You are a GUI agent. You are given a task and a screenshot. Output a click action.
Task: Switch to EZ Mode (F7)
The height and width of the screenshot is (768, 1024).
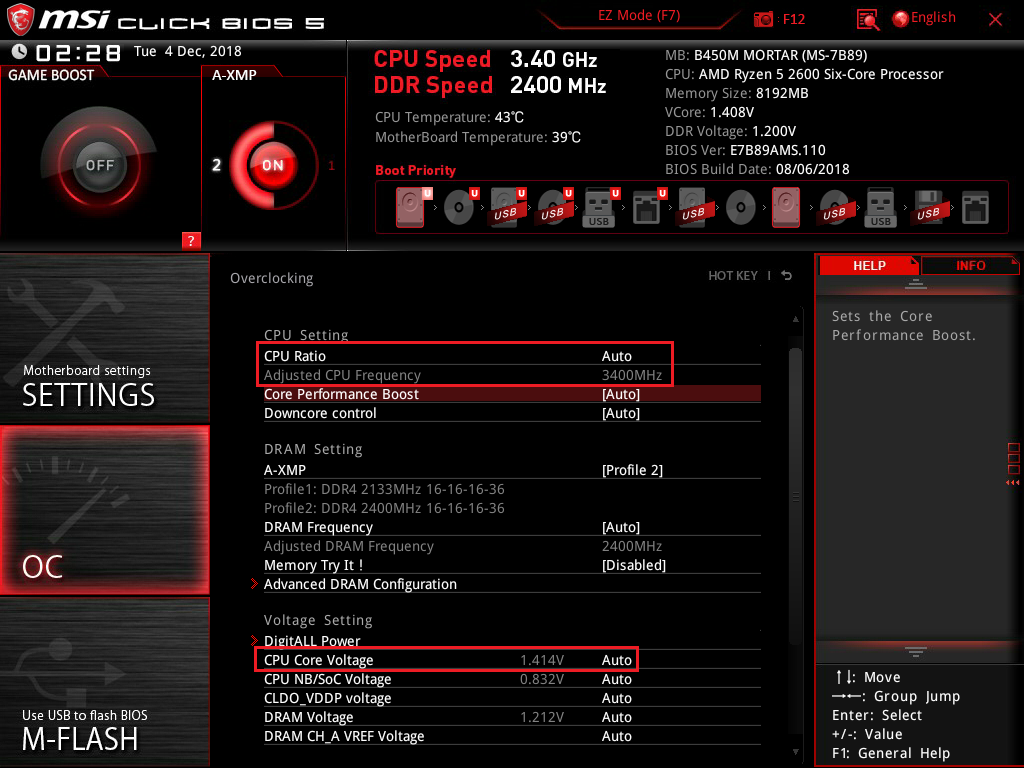pyautogui.click(x=639, y=16)
